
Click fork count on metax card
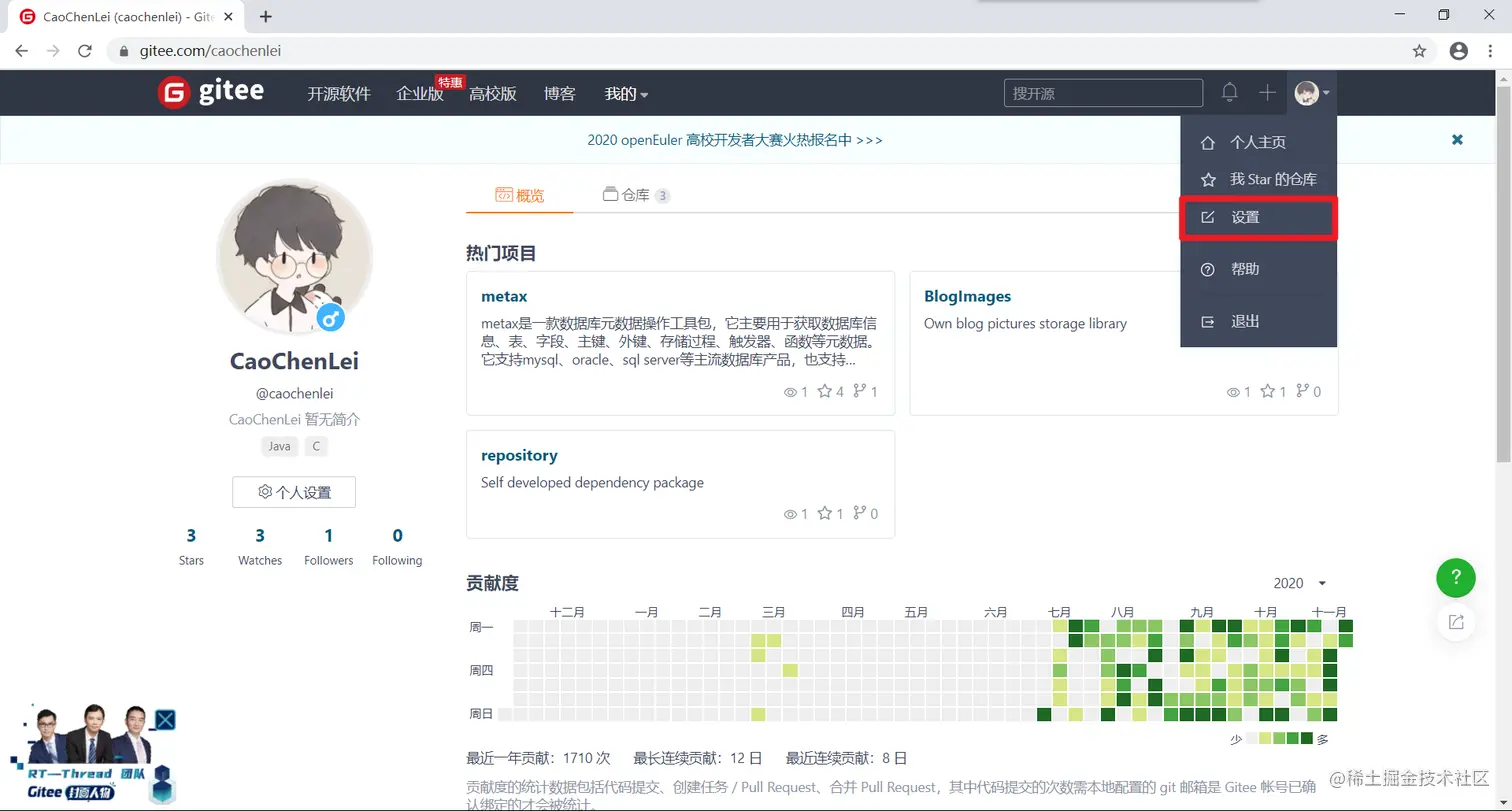coord(865,392)
